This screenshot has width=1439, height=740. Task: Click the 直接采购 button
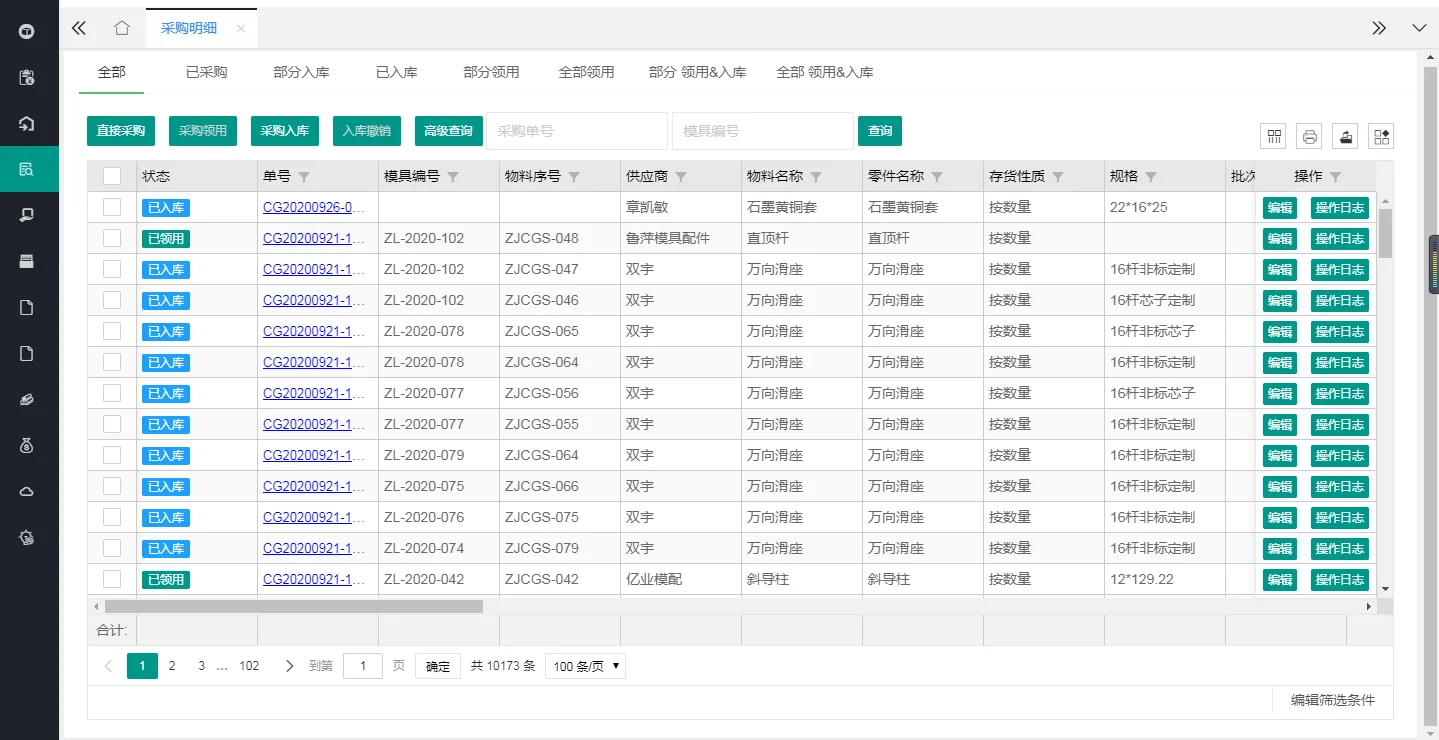coord(121,131)
